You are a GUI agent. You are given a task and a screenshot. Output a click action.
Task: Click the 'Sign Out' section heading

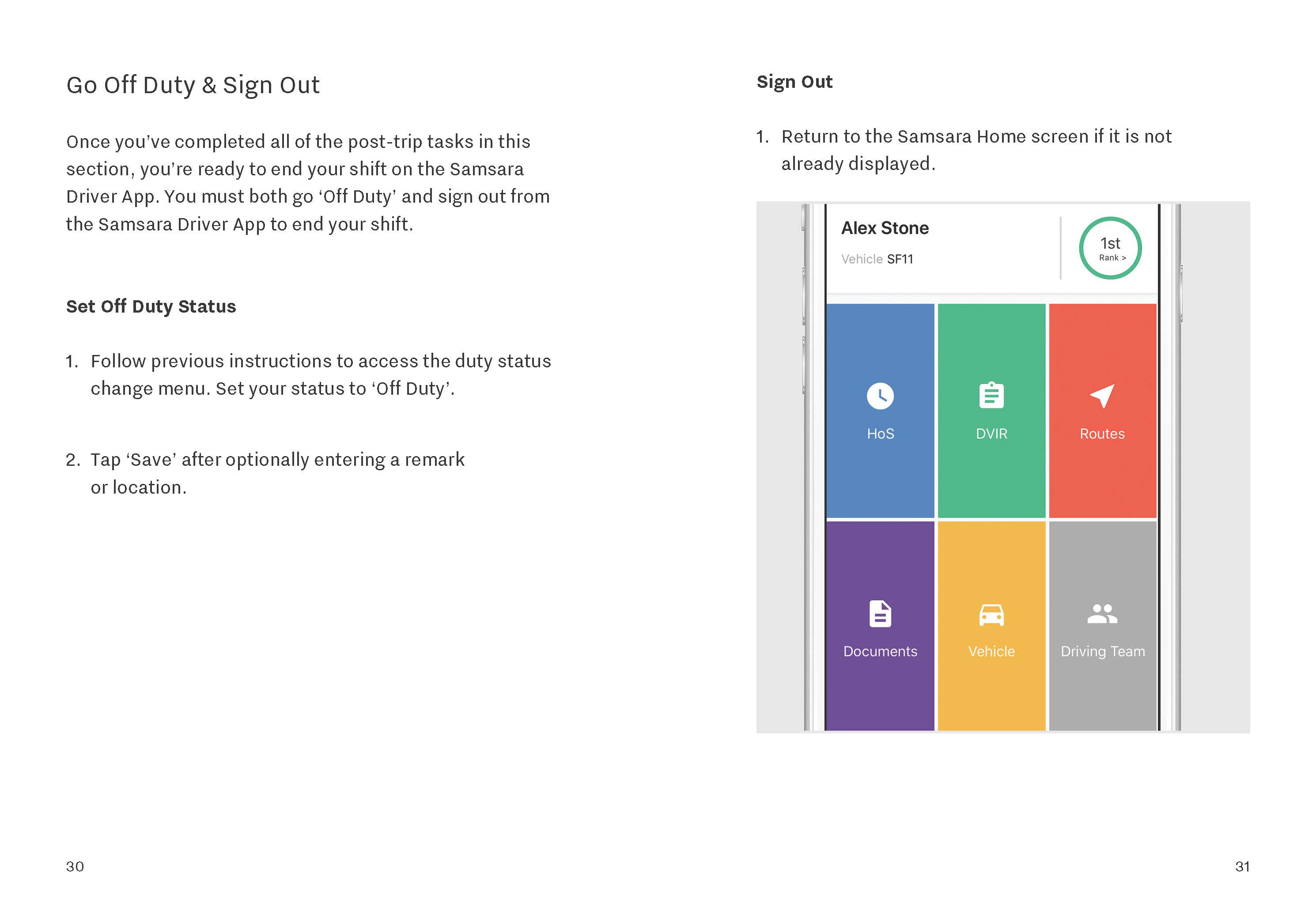click(794, 82)
